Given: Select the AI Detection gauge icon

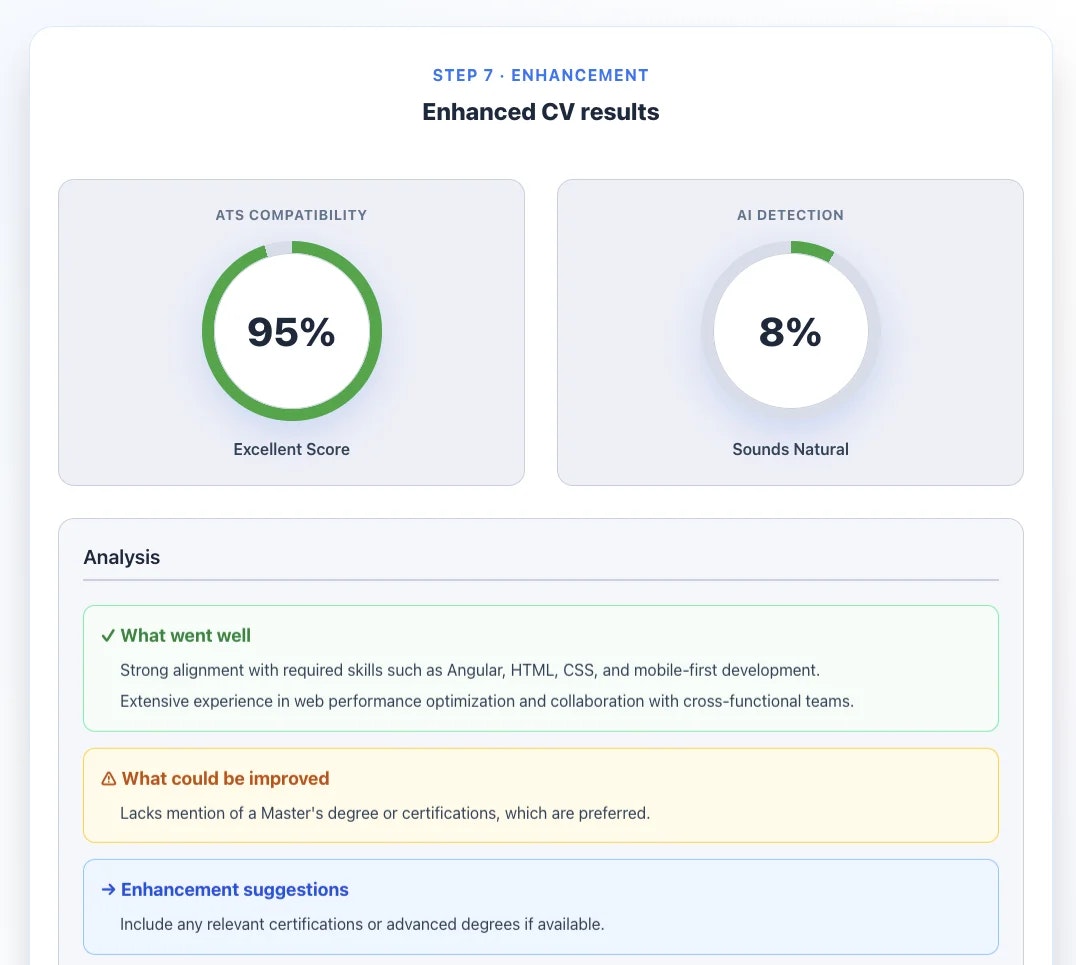Looking at the screenshot, I should [x=790, y=330].
